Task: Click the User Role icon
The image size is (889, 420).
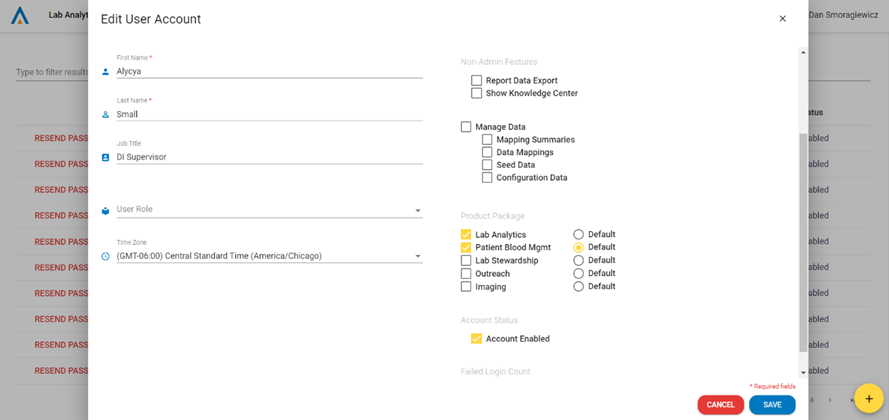Action: pos(106,210)
